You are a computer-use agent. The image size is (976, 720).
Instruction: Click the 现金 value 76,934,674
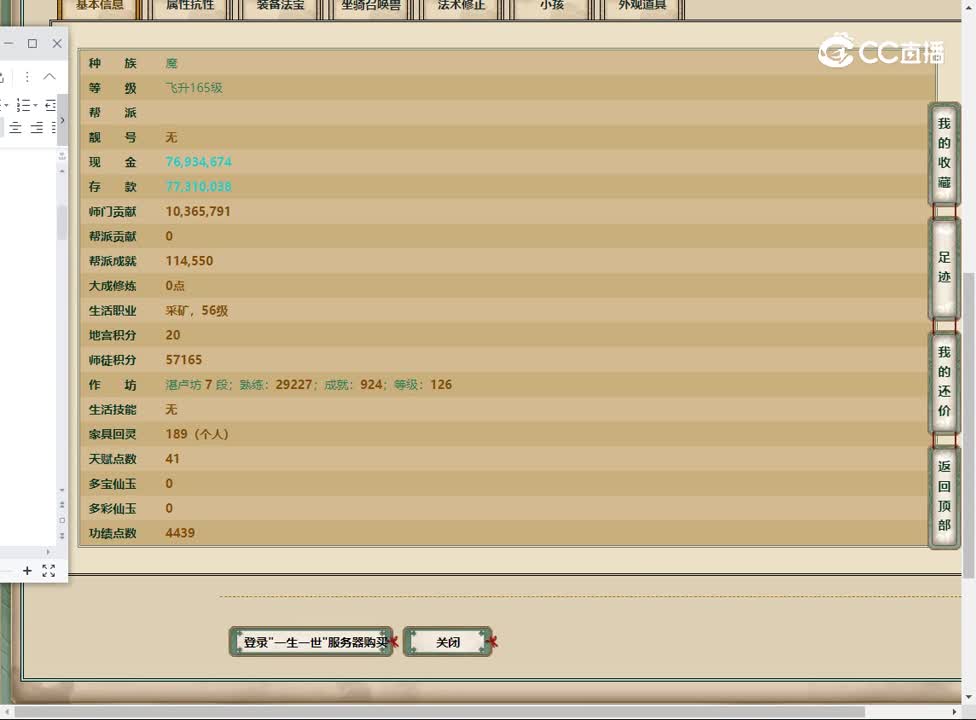pyautogui.click(x=199, y=162)
